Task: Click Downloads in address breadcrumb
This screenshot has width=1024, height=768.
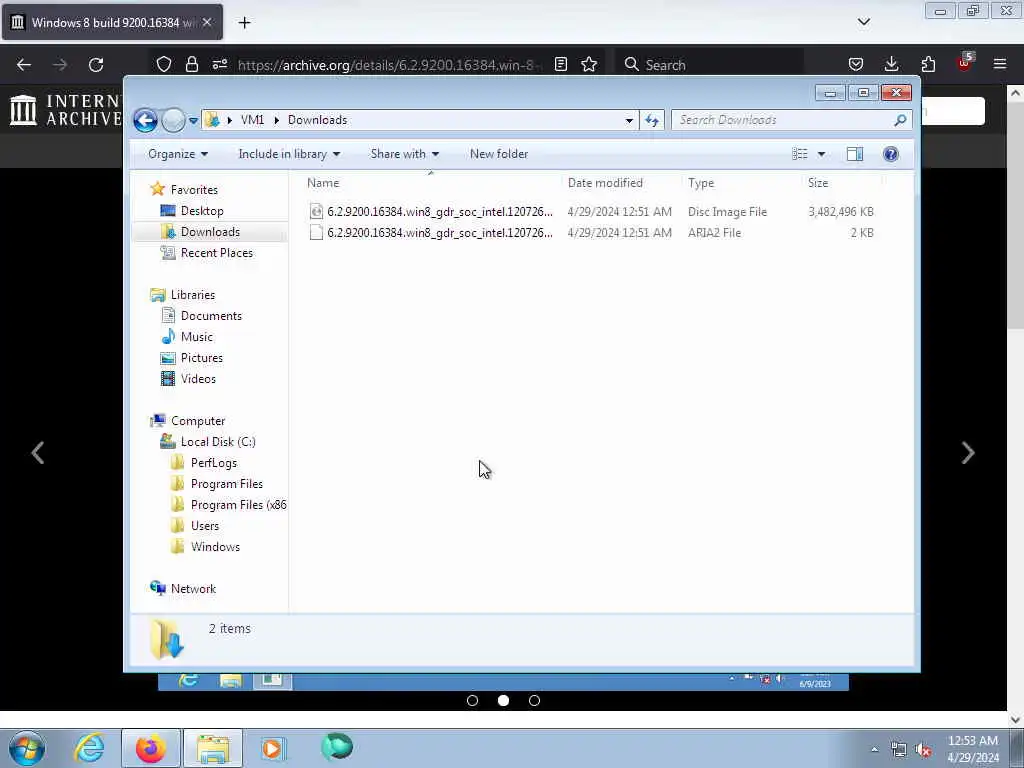Action: (317, 120)
